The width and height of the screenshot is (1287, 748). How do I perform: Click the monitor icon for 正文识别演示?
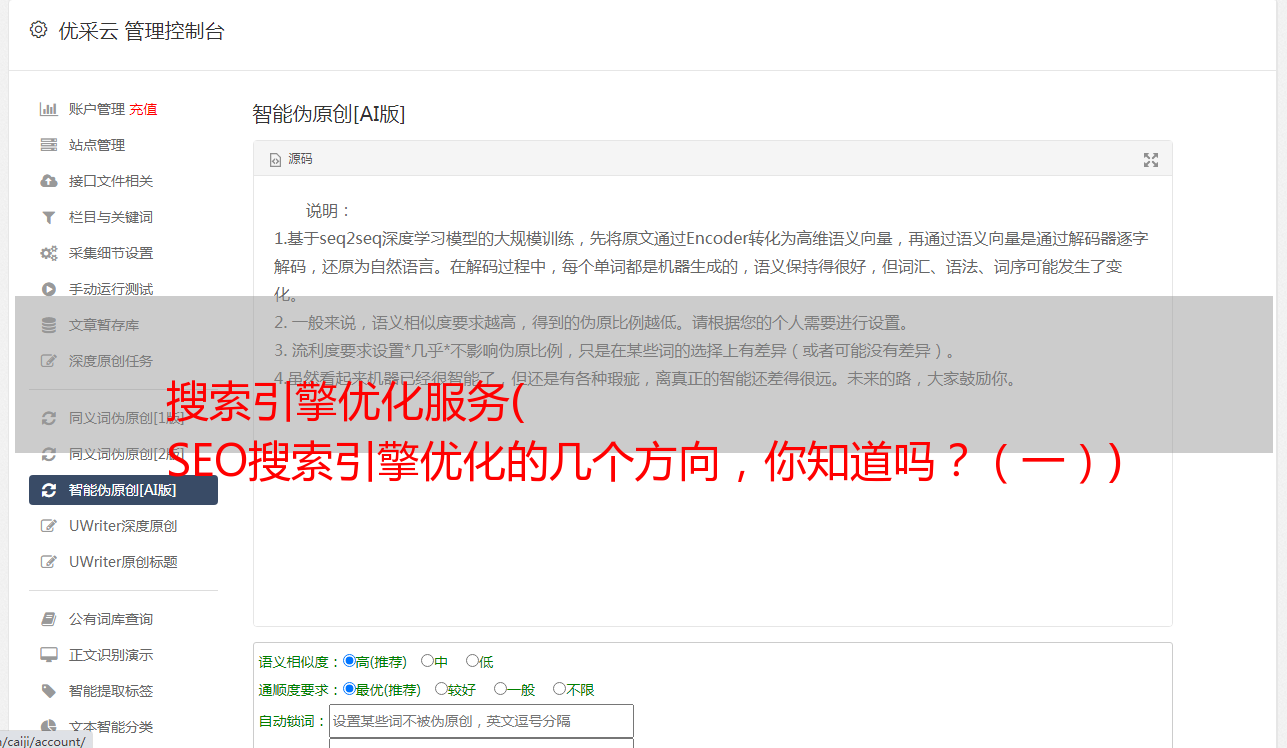pyautogui.click(x=48, y=655)
